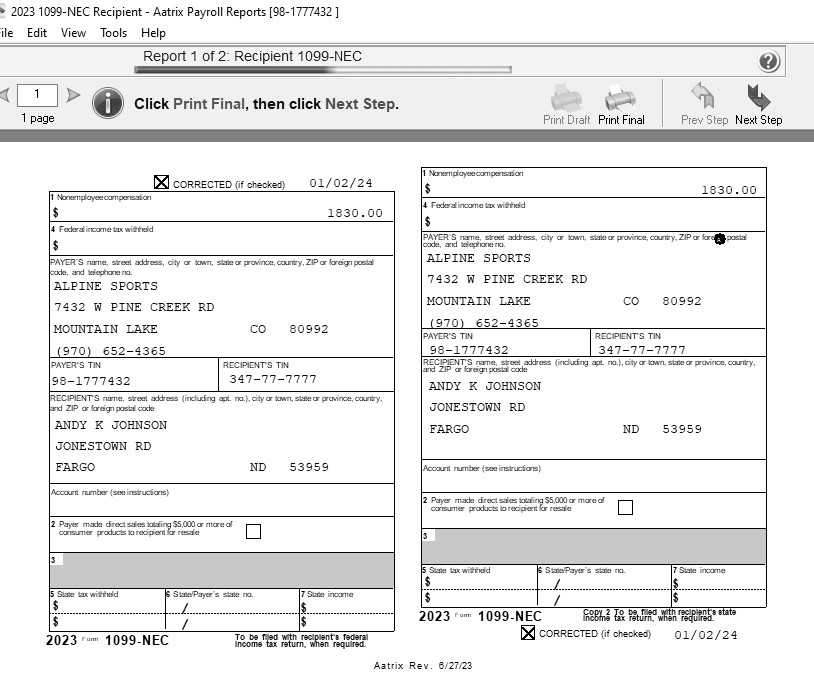Viewport: 814px width, 676px height.
Task: Open the View menu
Action: pos(73,33)
